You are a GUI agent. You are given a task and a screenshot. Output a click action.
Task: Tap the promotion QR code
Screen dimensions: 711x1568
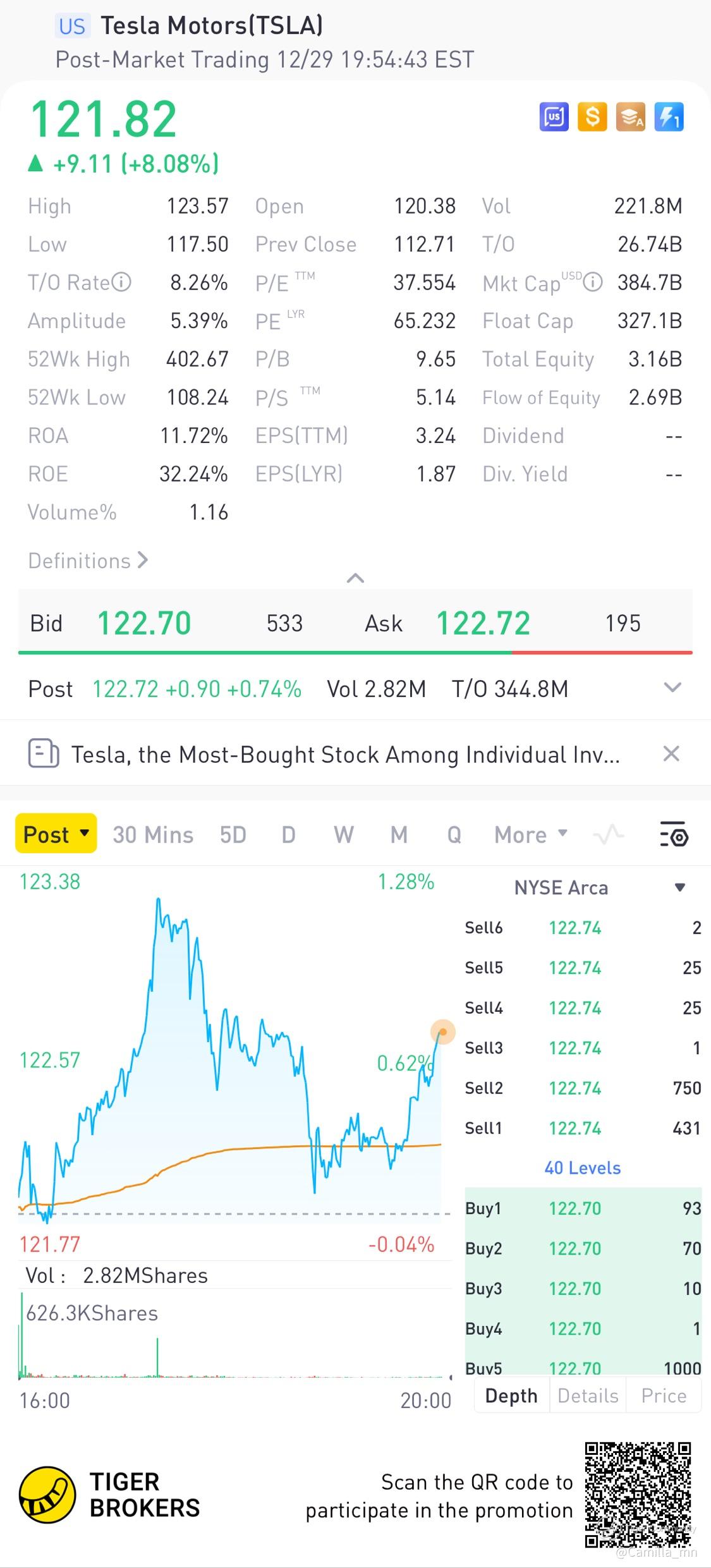coord(637,1493)
